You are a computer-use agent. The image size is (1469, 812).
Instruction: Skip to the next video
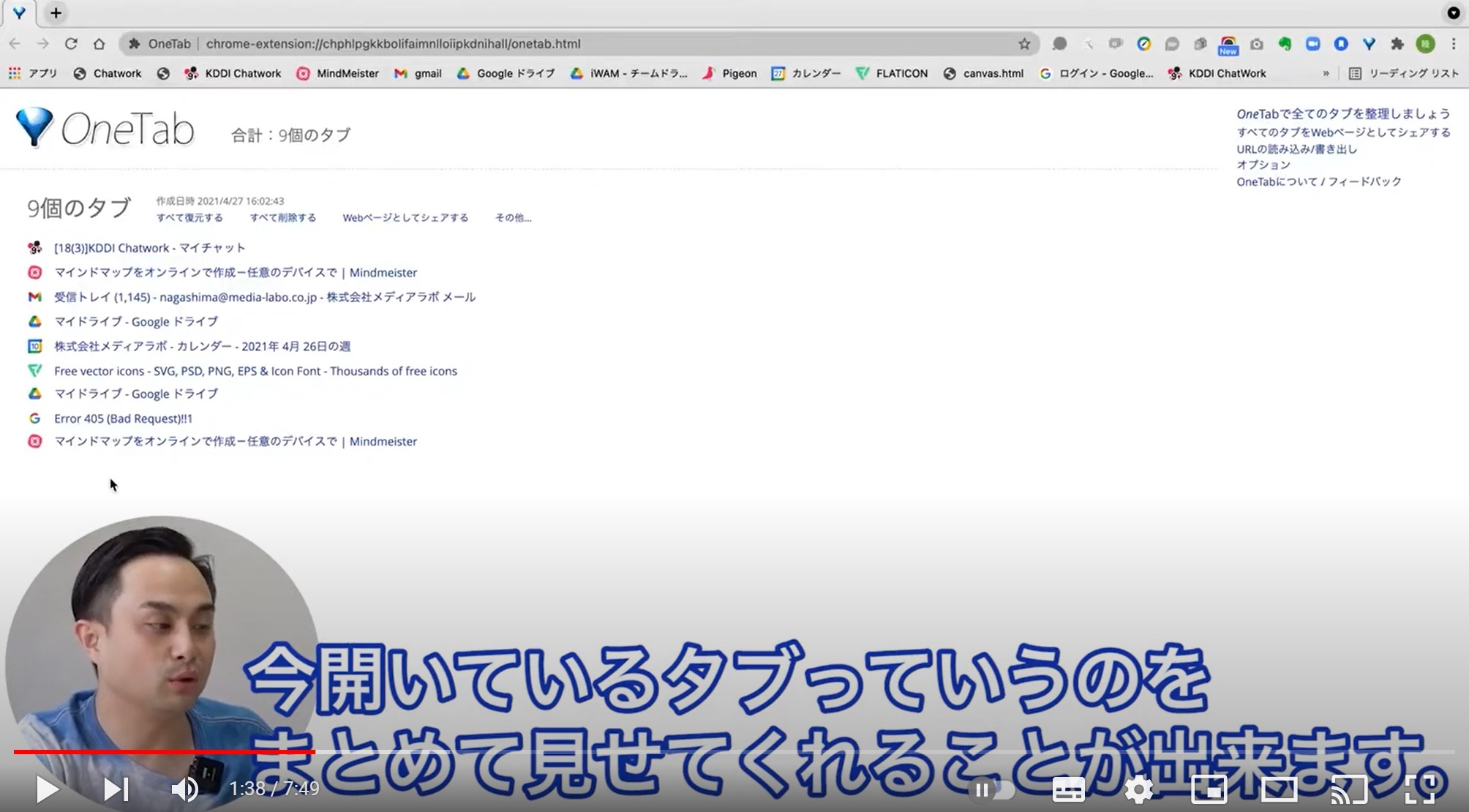(116, 789)
